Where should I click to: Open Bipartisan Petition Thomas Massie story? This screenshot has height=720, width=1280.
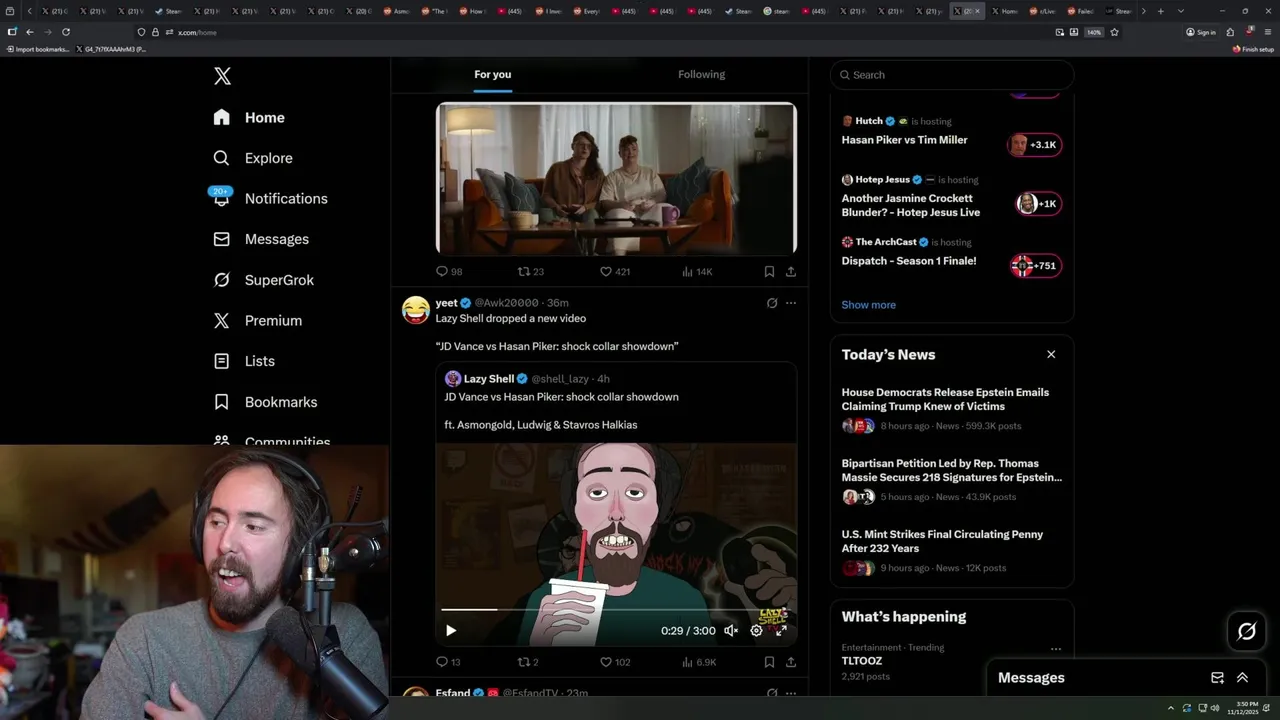(951, 470)
